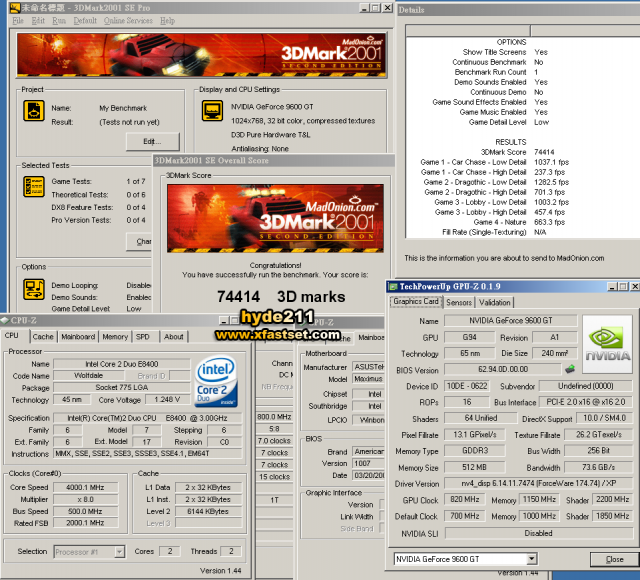Click the GPU Clock 820 MHz field
The width and height of the screenshot is (640, 580).
(x=464, y=500)
